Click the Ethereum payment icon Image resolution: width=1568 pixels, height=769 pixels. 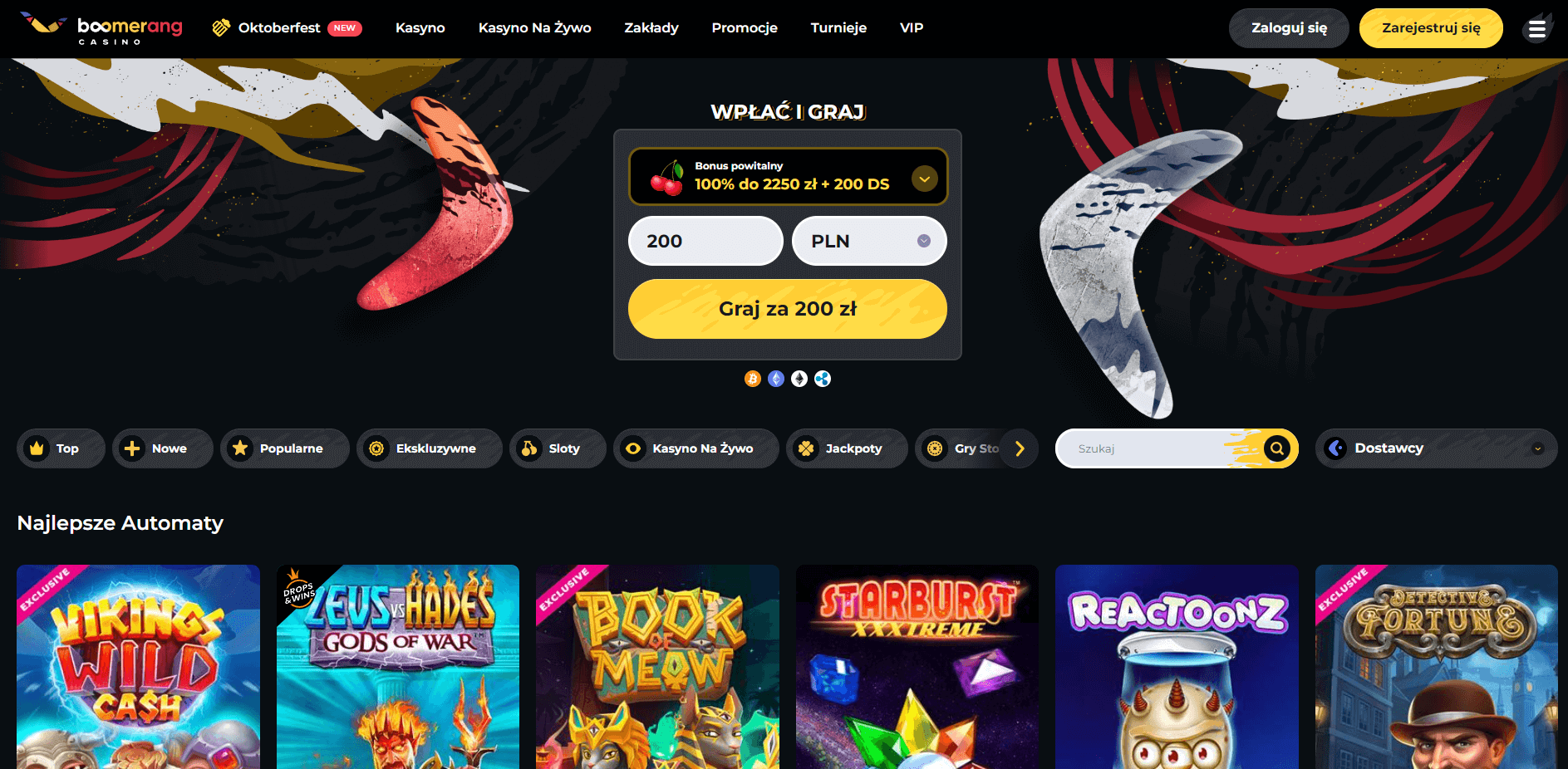[776, 379]
